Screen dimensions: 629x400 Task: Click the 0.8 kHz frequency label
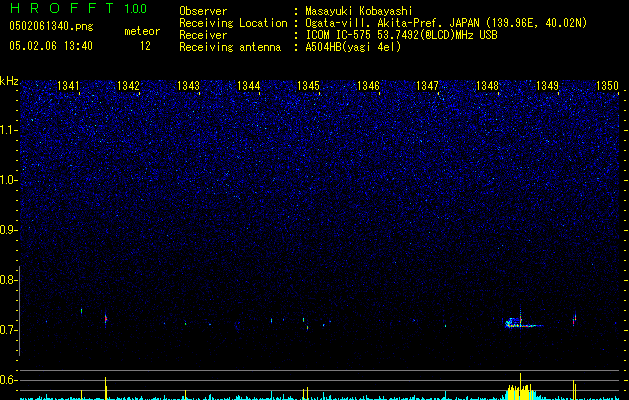[x=8, y=280]
